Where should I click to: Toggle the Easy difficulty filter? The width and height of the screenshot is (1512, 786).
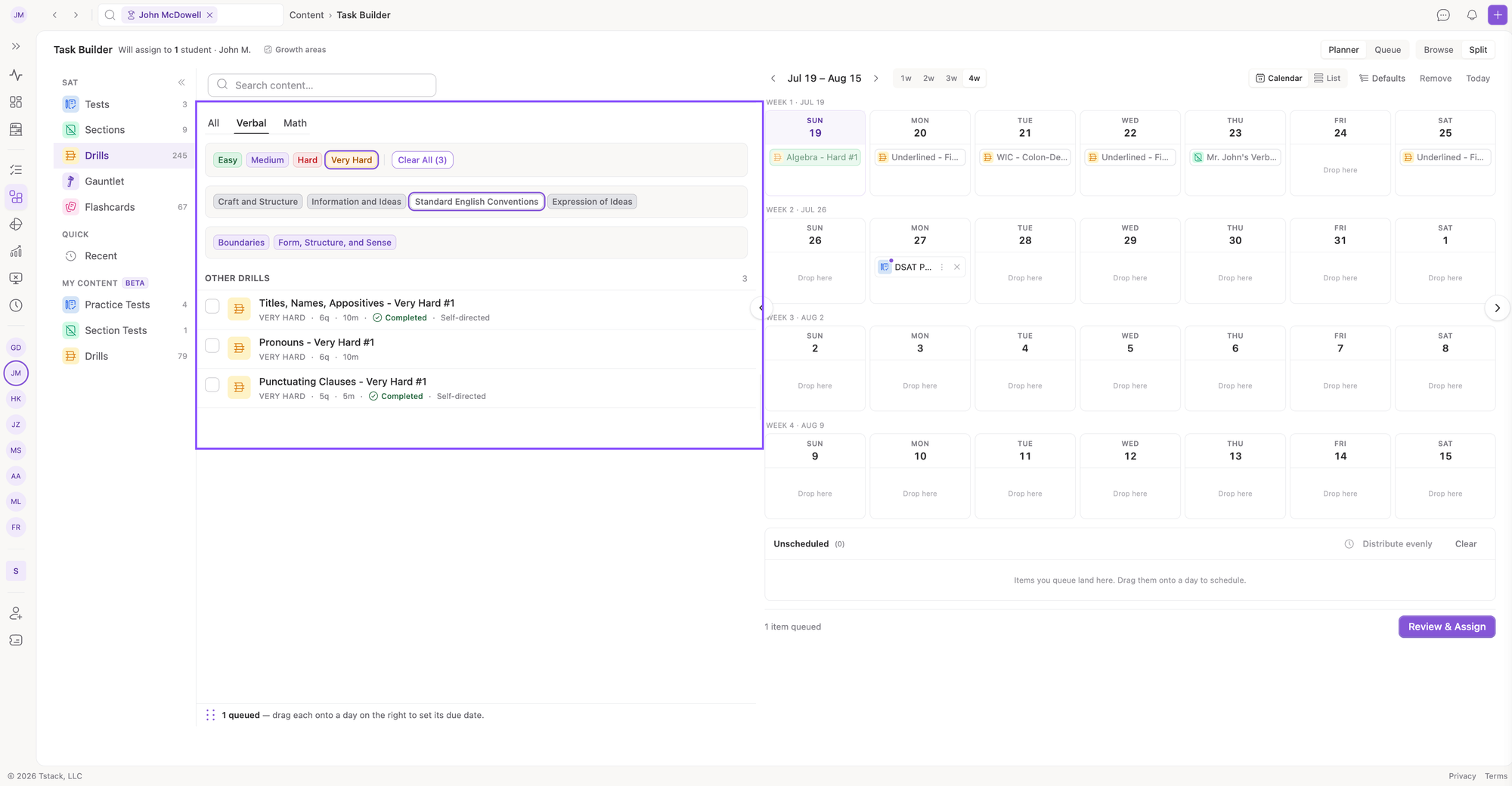tap(228, 160)
